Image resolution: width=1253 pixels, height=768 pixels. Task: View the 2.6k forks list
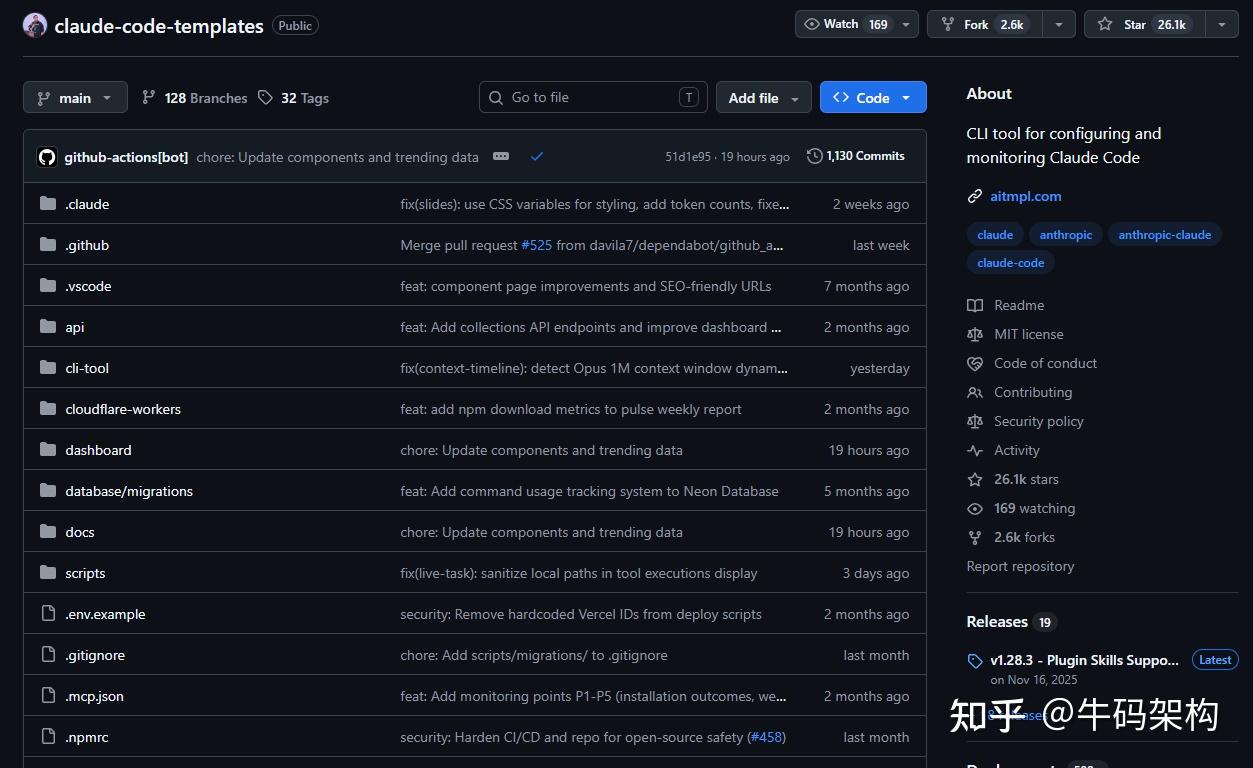pyautogui.click(x=1024, y=538)
